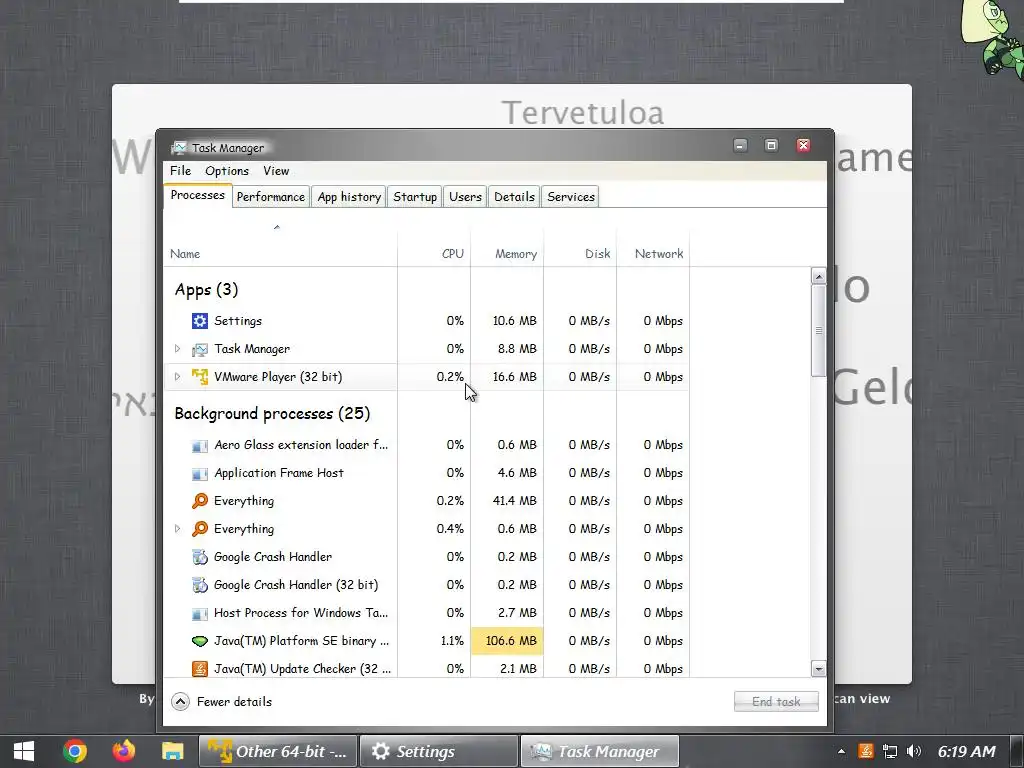Image resolution: width=1024 pixels, height=768 pixels.
Task: Expand the VMware Player process group
Action: click(x=177, y=377)
